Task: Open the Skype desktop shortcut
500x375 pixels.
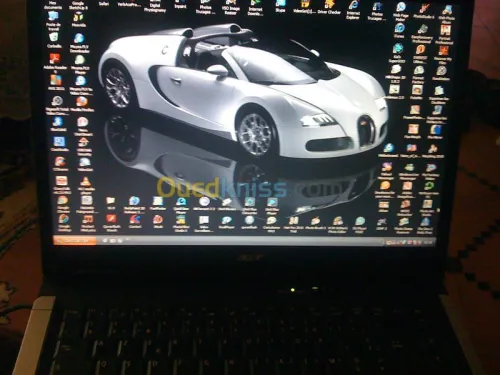Action: (280, 6)
